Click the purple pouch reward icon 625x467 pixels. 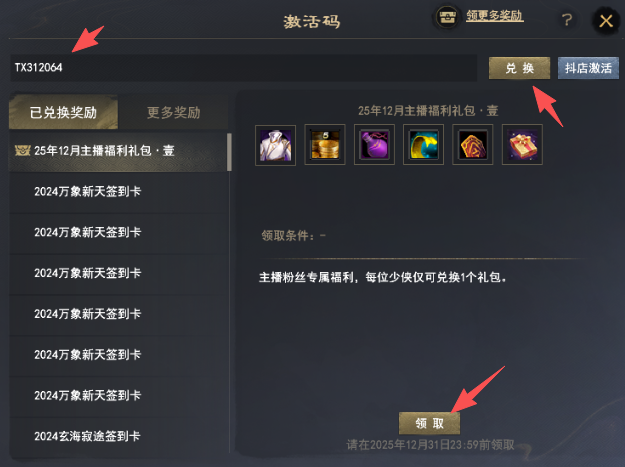(x=374, y=145)
